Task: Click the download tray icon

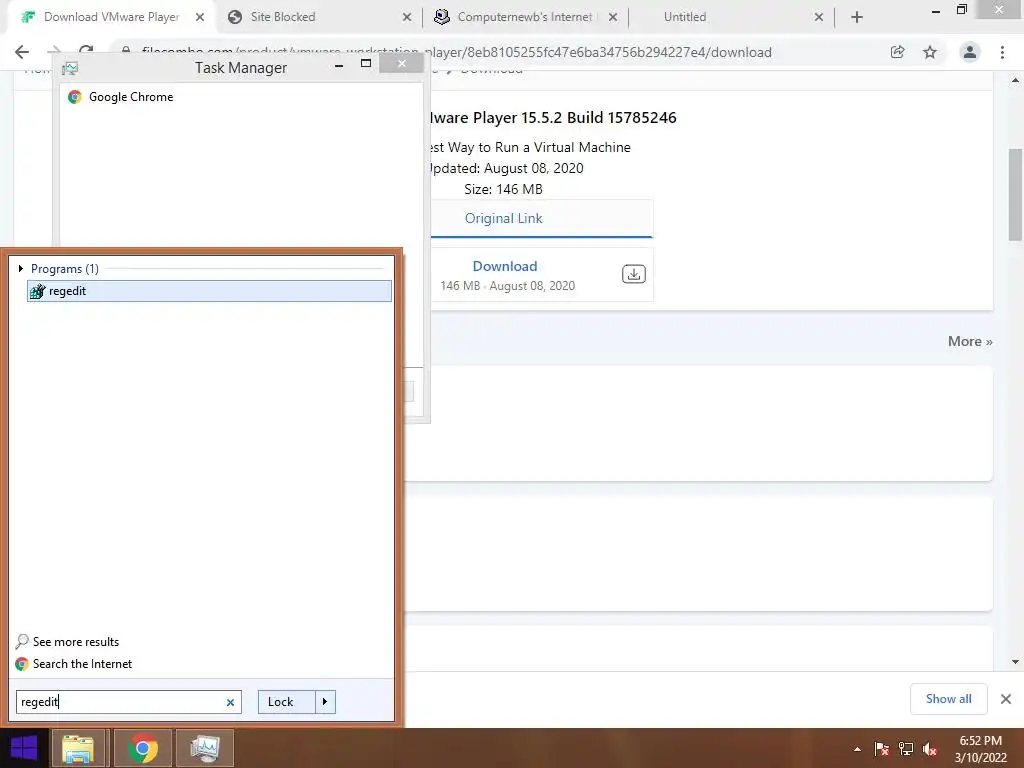Action: point(633,274)
